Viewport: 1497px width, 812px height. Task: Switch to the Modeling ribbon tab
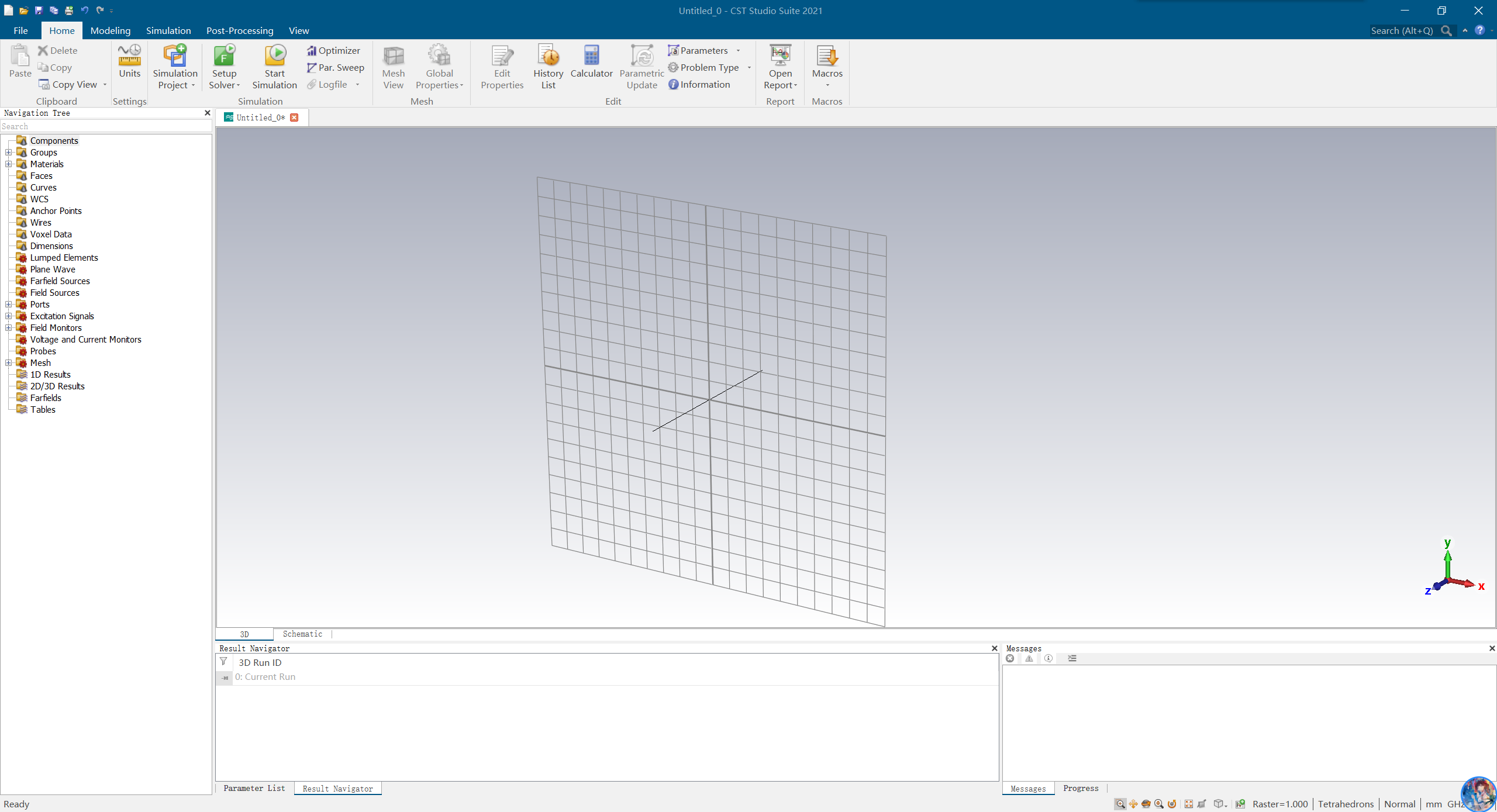[x=110, y=30]
